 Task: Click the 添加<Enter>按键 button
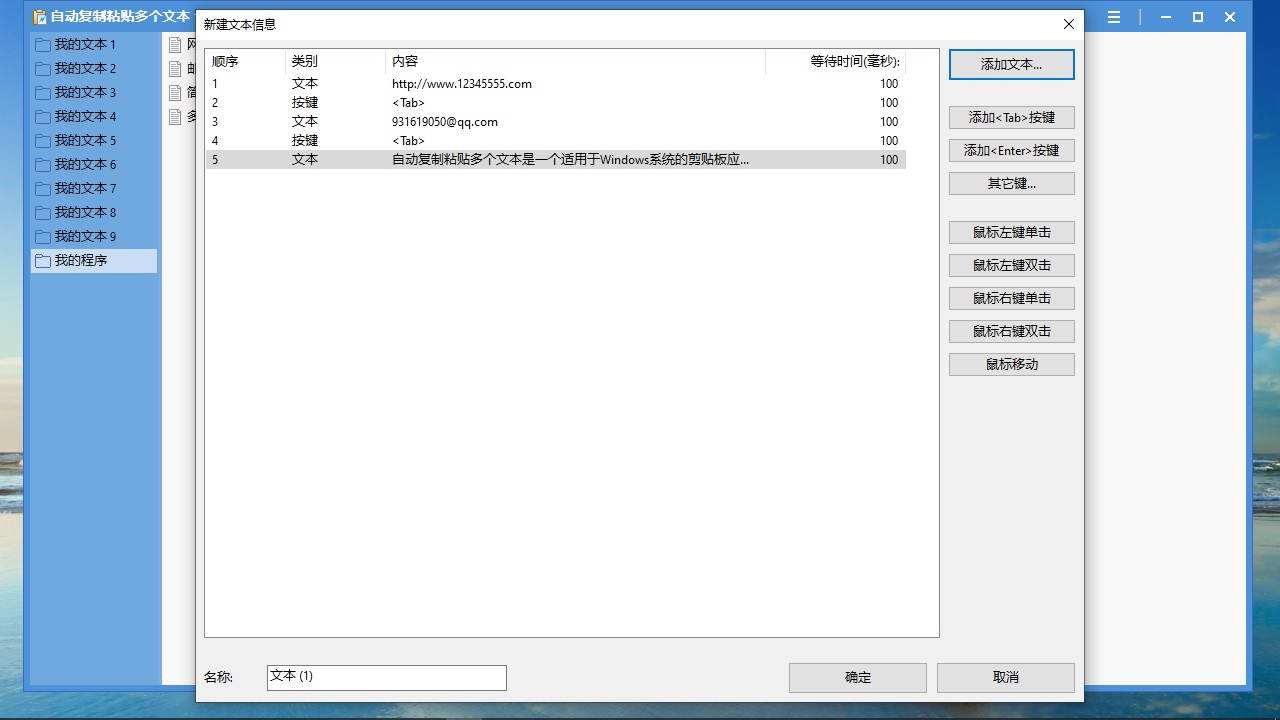point(1011,150)
